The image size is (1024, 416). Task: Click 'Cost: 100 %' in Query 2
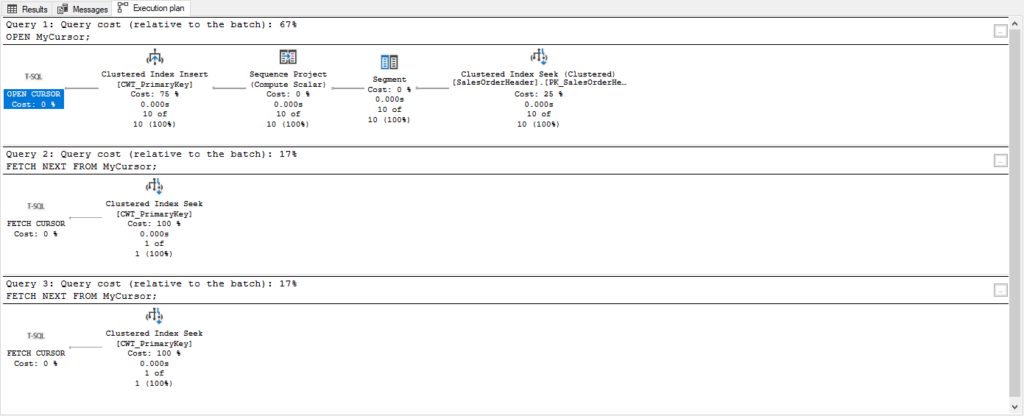pyautogui.click(x=154, y=224)
